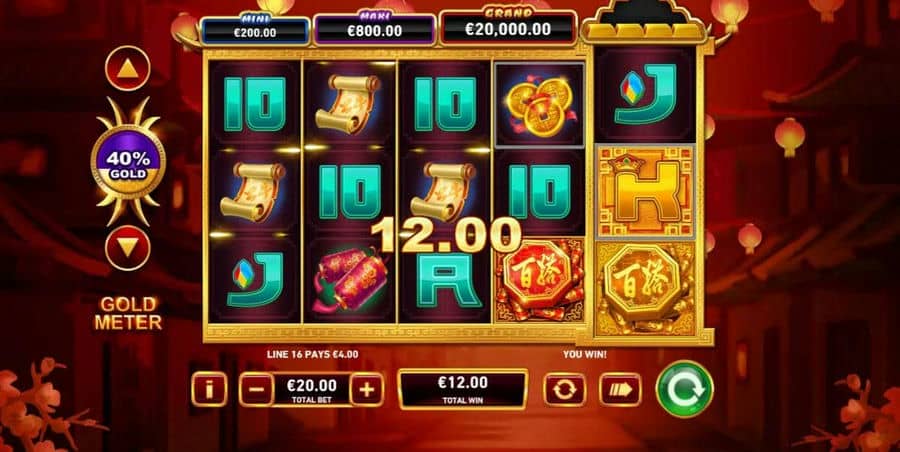Decrease total bet with minus button

pyautogui.click(x=256, y=389)
